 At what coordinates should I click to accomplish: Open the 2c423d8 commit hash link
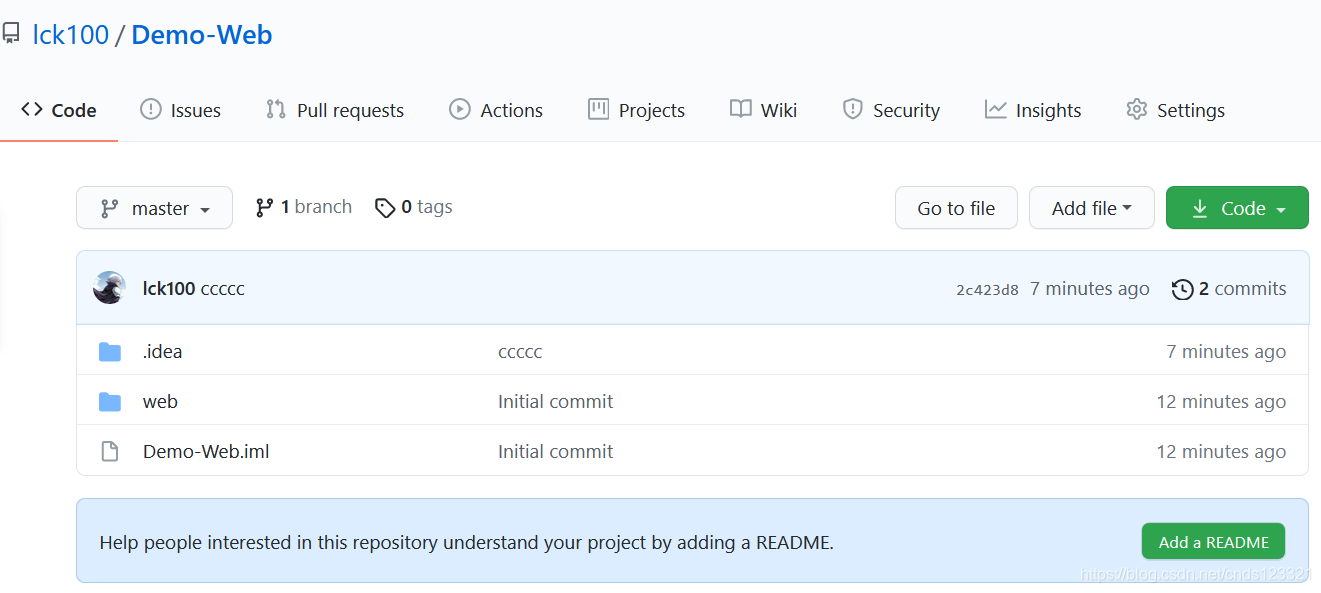point(987,290)
